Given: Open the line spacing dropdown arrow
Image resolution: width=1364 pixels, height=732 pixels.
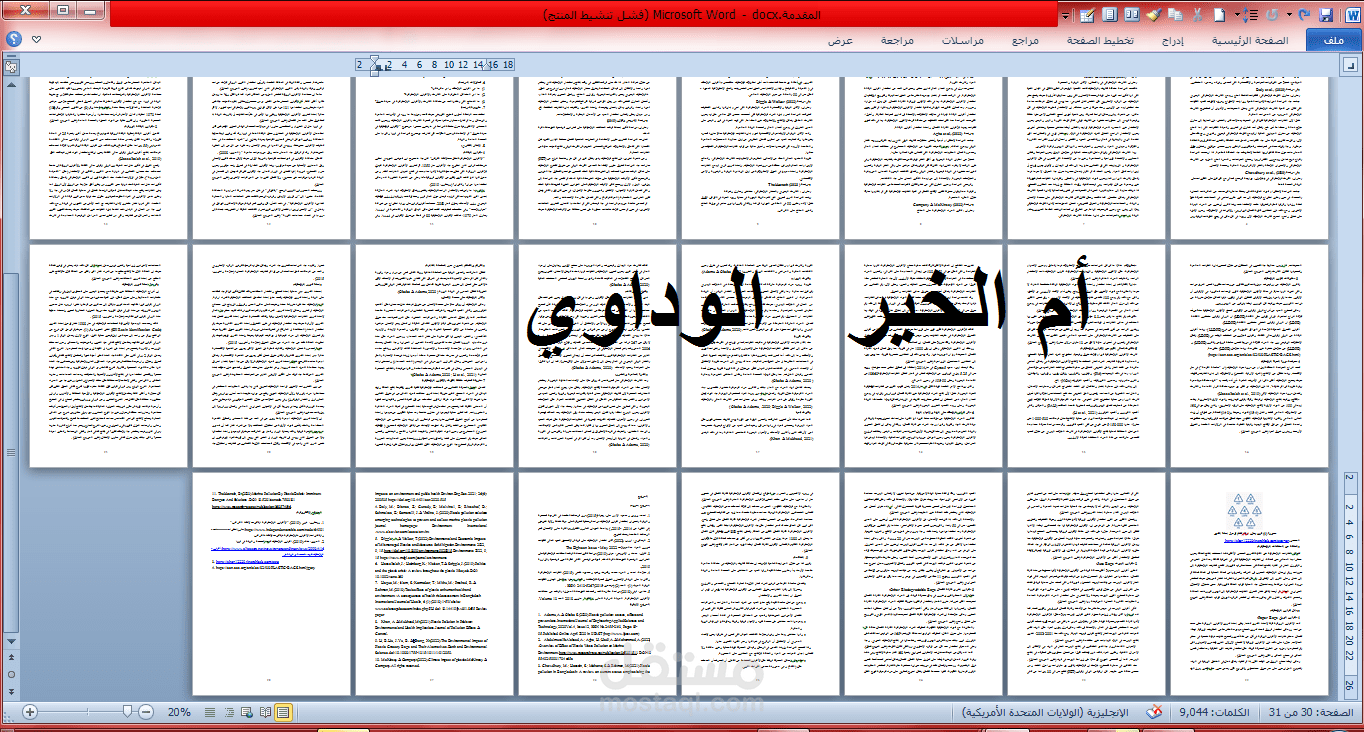Looking at the screenshot, I should (1237, 15).
